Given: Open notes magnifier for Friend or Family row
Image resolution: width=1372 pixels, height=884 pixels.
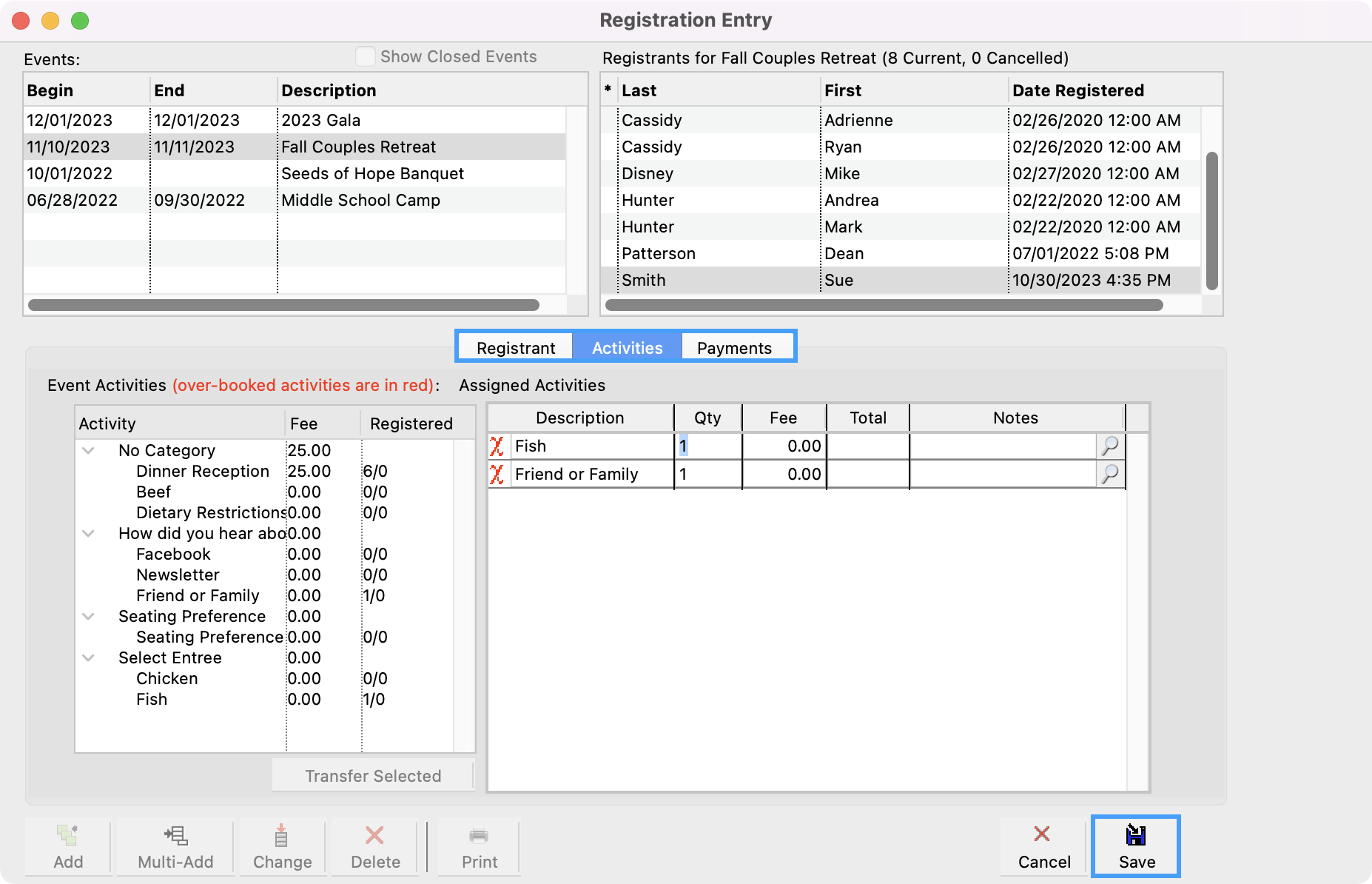Looking at the screenshot, I should [1110, 475].
